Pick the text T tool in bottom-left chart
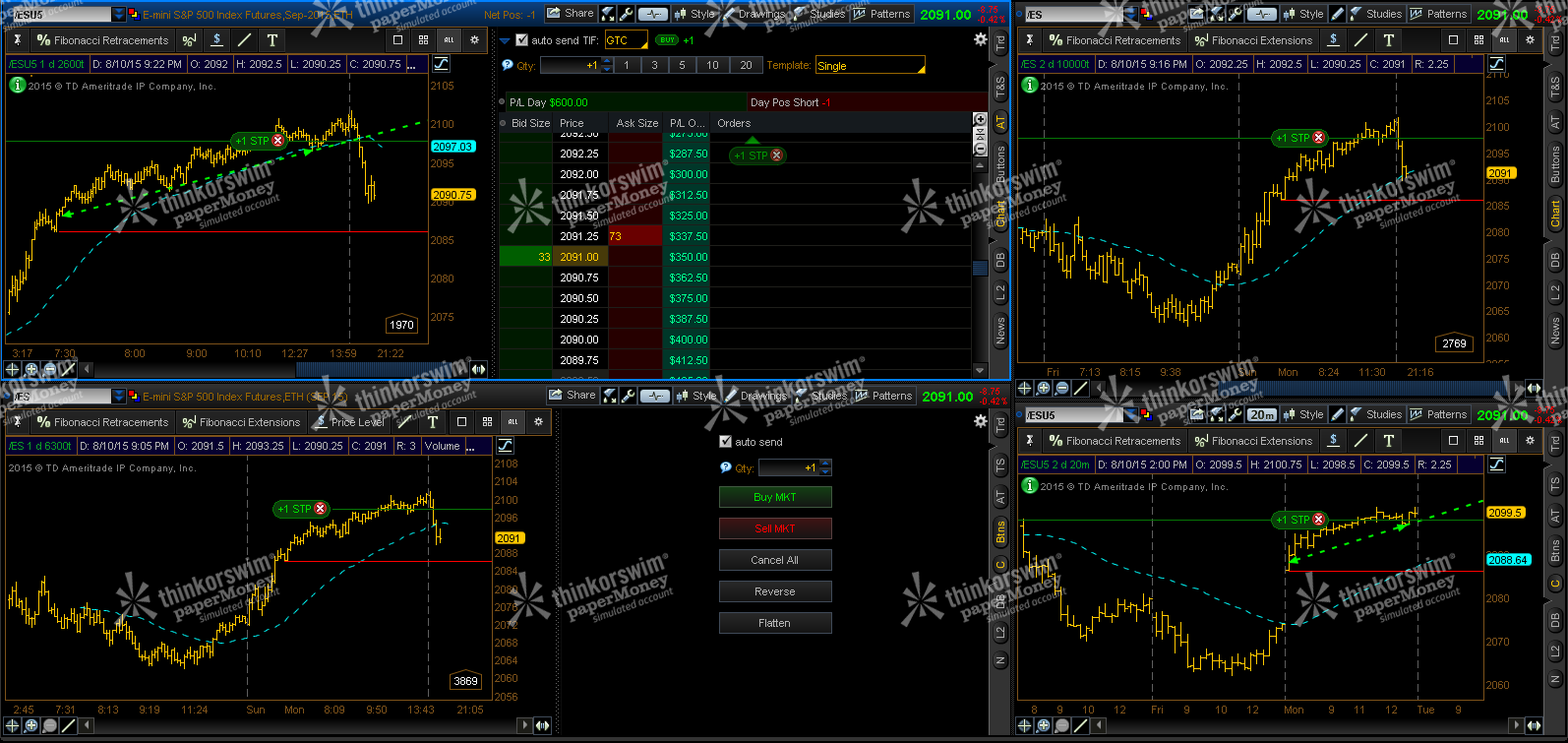 (433, 422)
